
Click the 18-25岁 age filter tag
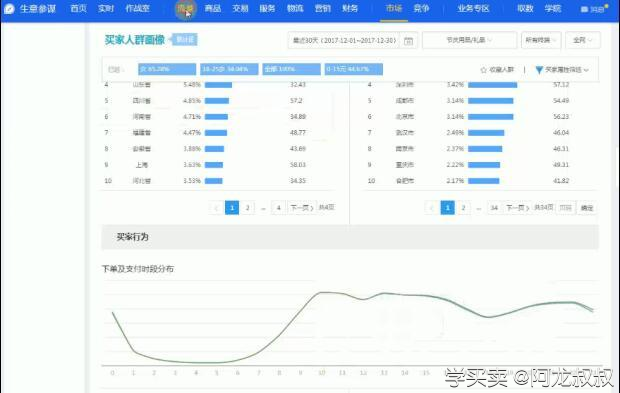[229, 69]
